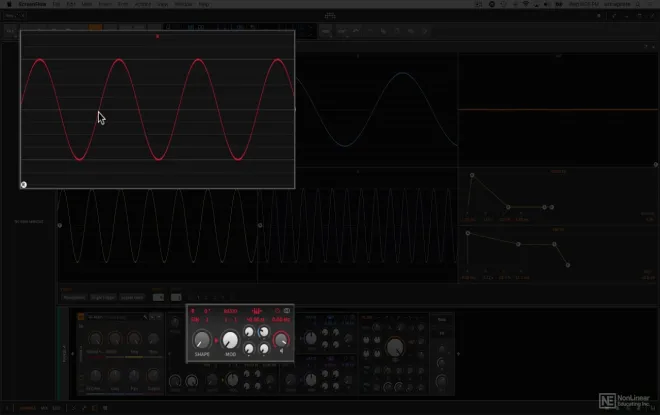The width and height of the screenshot is (660, 415).
Task: Click the top peak point of the upper envelope
Action: pyautogui.click(x=472, y=175)
